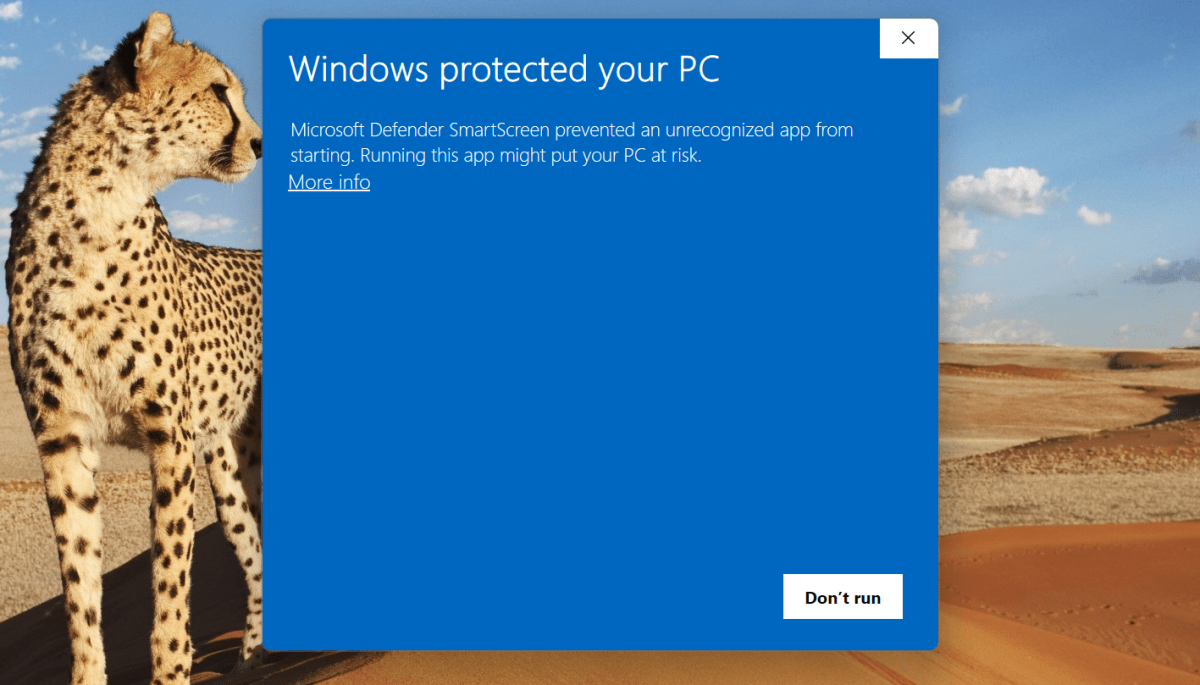The image size is (1200, 685).
Task: Click the blue SmartScreen dialog body
Action: [x=600, y=380]
